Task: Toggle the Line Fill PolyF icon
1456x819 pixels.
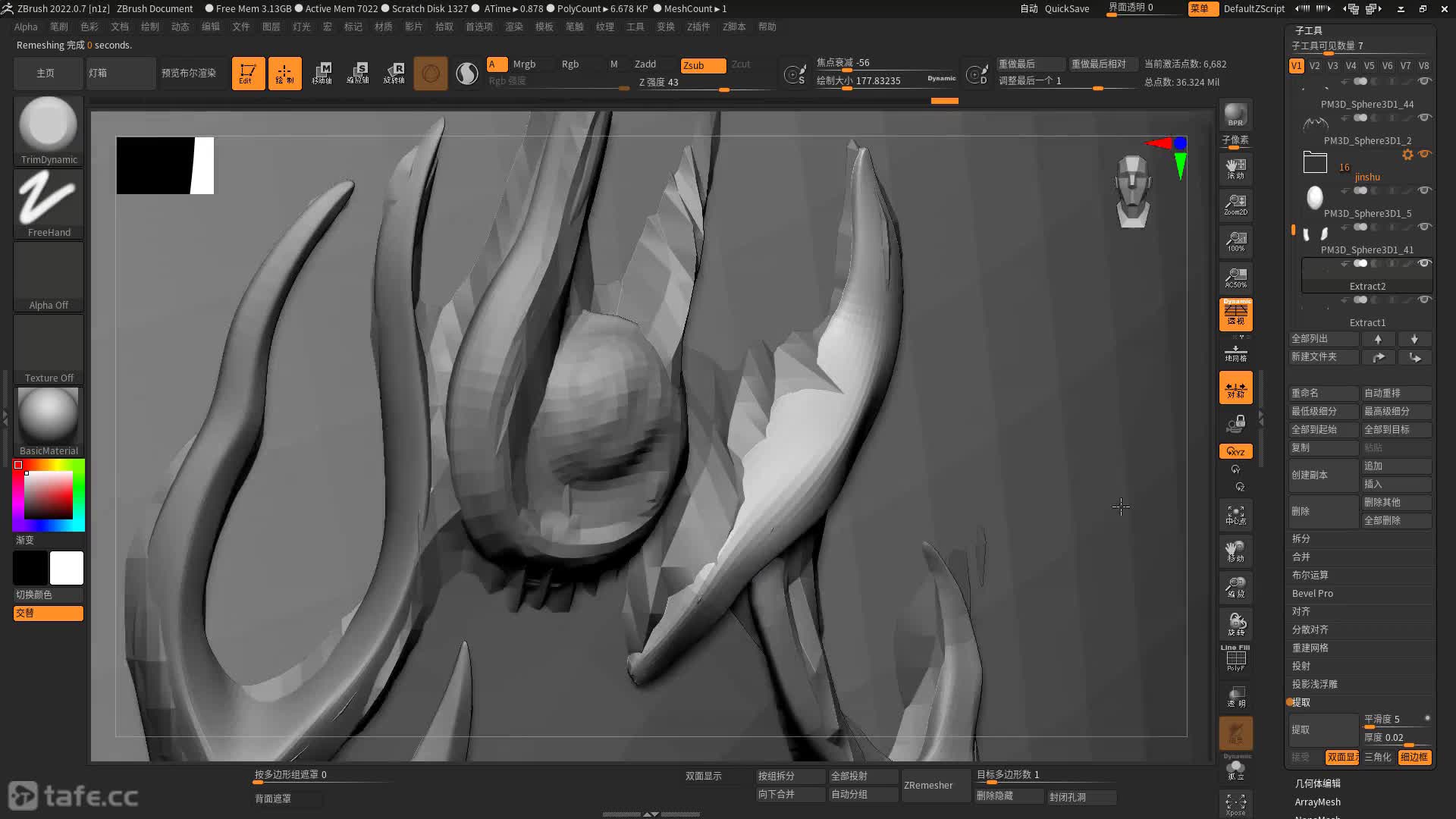Action: click(1235, 658)
